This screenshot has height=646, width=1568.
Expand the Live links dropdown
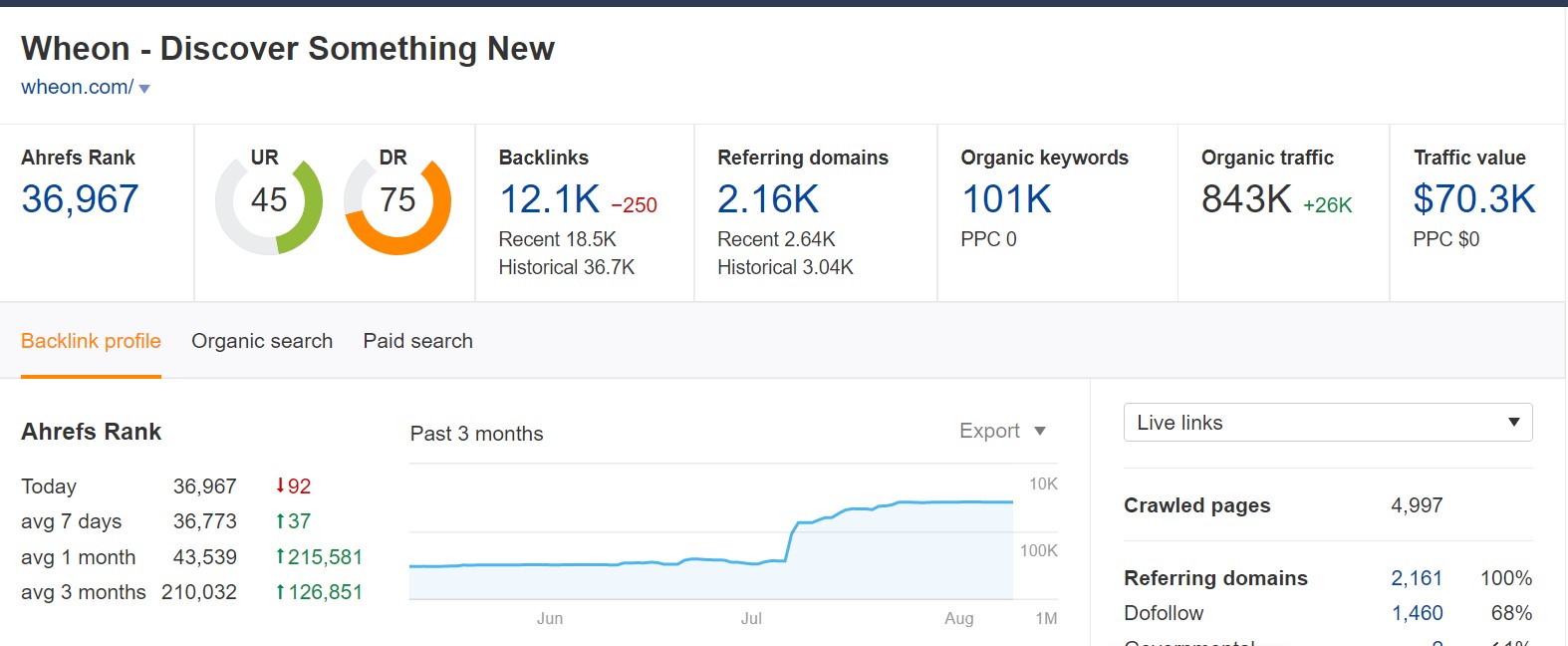(x=1327, y=423)
